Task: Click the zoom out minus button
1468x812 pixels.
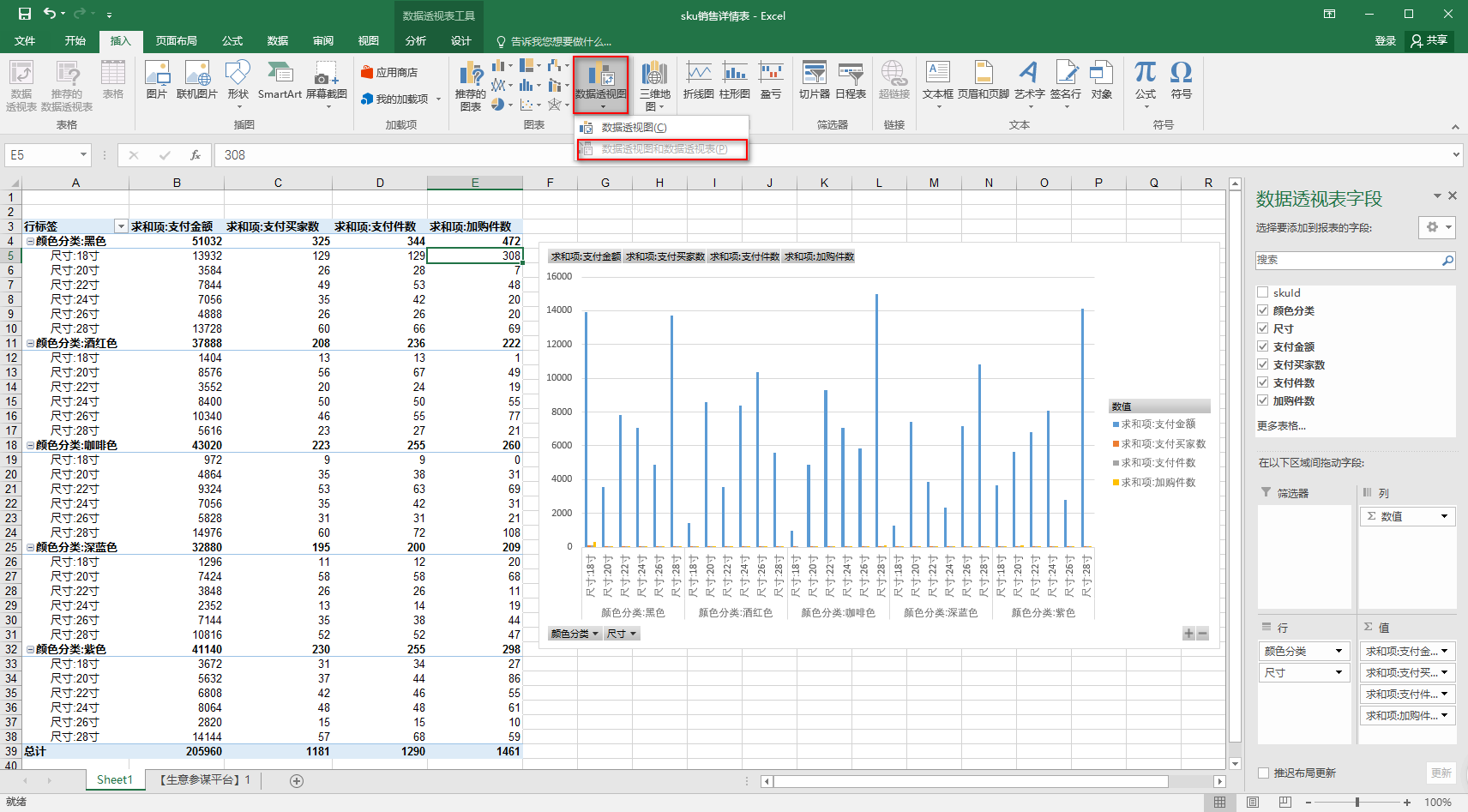Action: pyautogui.click(x=1309, y=803)
